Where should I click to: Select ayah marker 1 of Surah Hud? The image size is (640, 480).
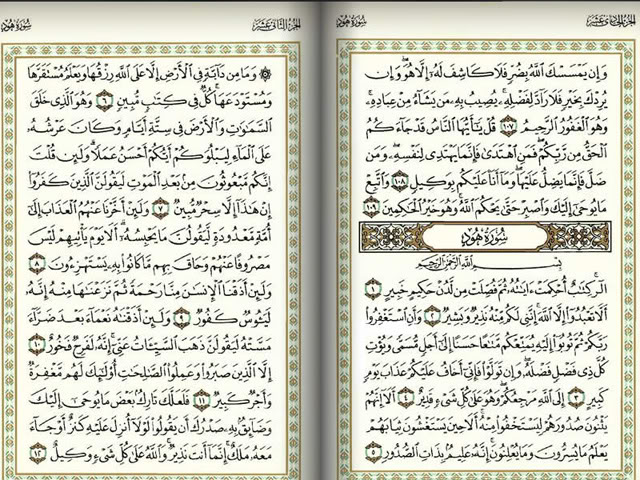(x=372, y=289)
